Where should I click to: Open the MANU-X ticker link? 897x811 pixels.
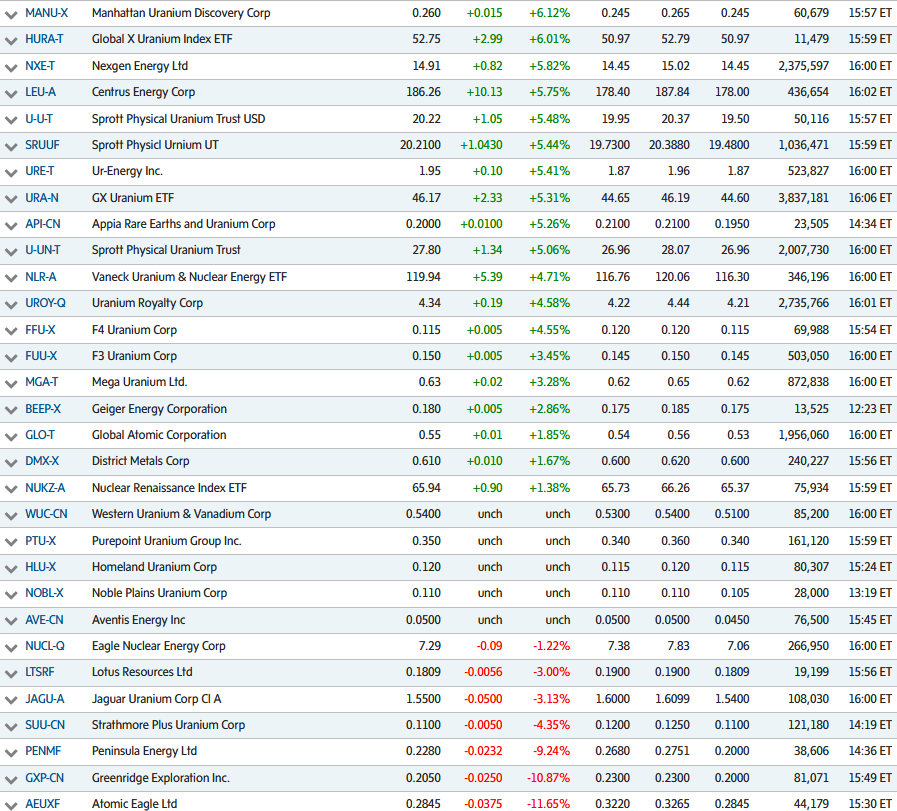(47, 13)
